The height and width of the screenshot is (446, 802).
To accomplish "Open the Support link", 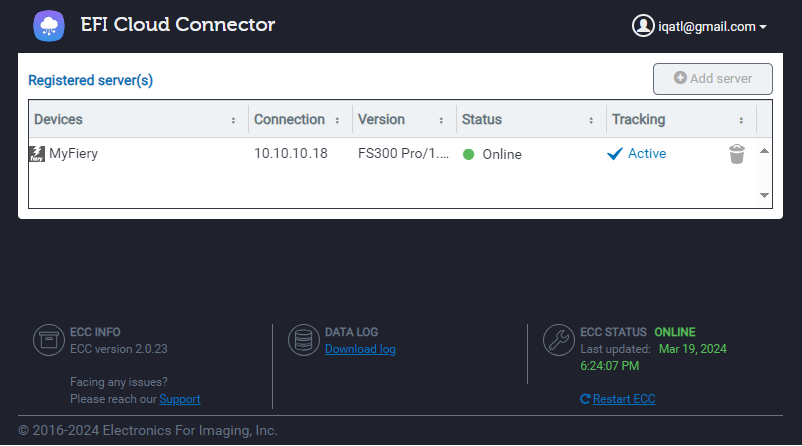I will pos(180,399).
